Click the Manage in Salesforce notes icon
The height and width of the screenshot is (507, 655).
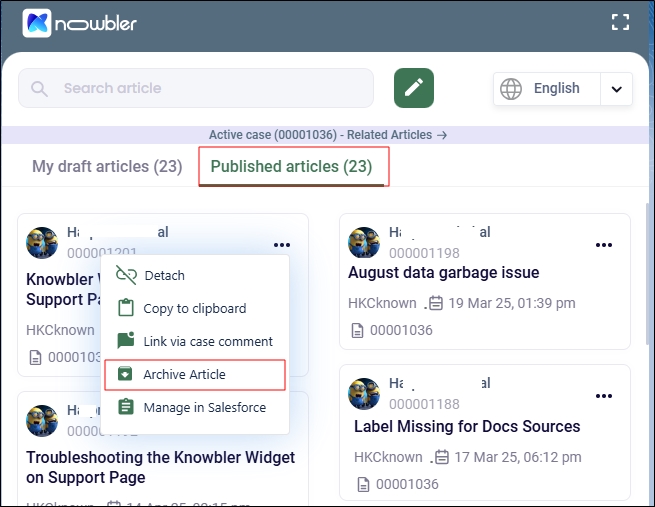126,407
